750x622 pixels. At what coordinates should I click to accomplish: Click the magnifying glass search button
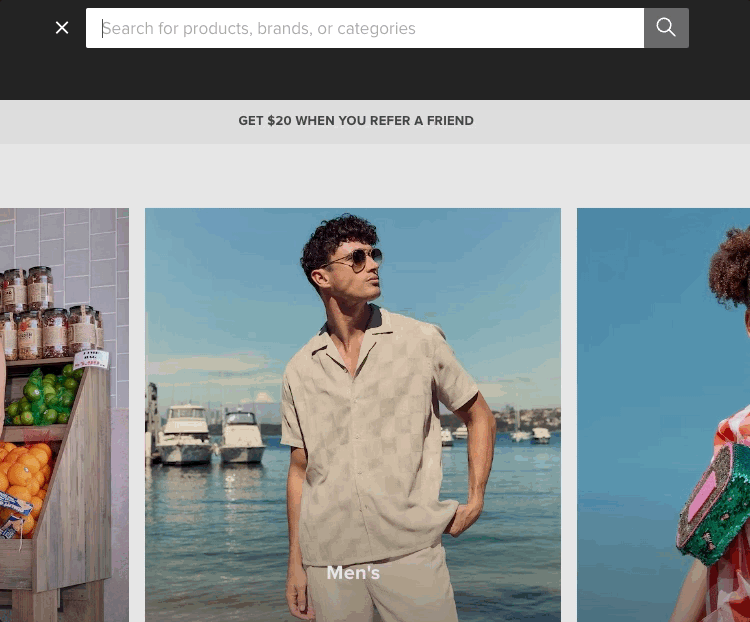666,28
